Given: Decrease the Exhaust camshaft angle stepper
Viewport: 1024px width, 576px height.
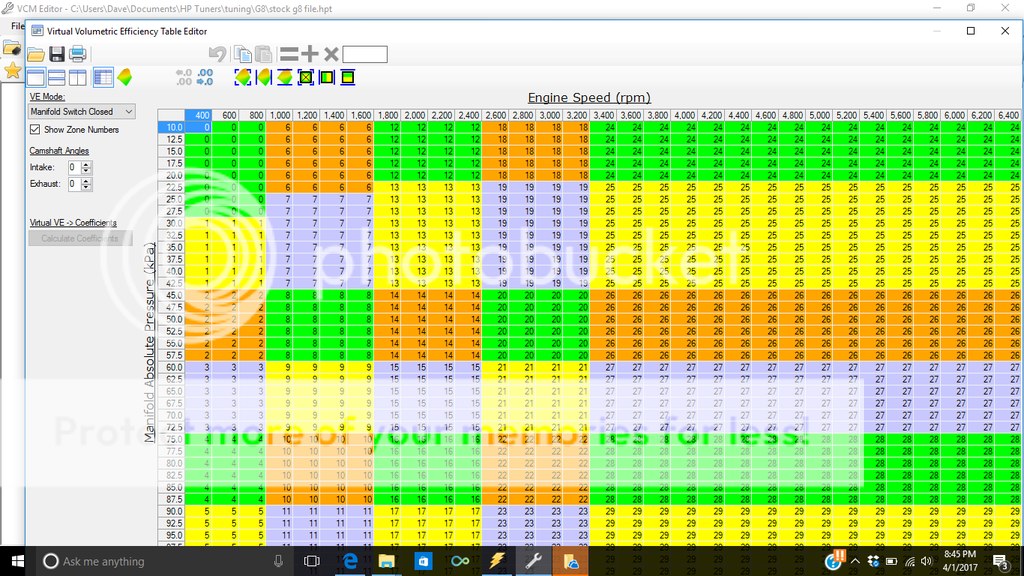Looking at the screenshot, I should click(x=86, y=189).
